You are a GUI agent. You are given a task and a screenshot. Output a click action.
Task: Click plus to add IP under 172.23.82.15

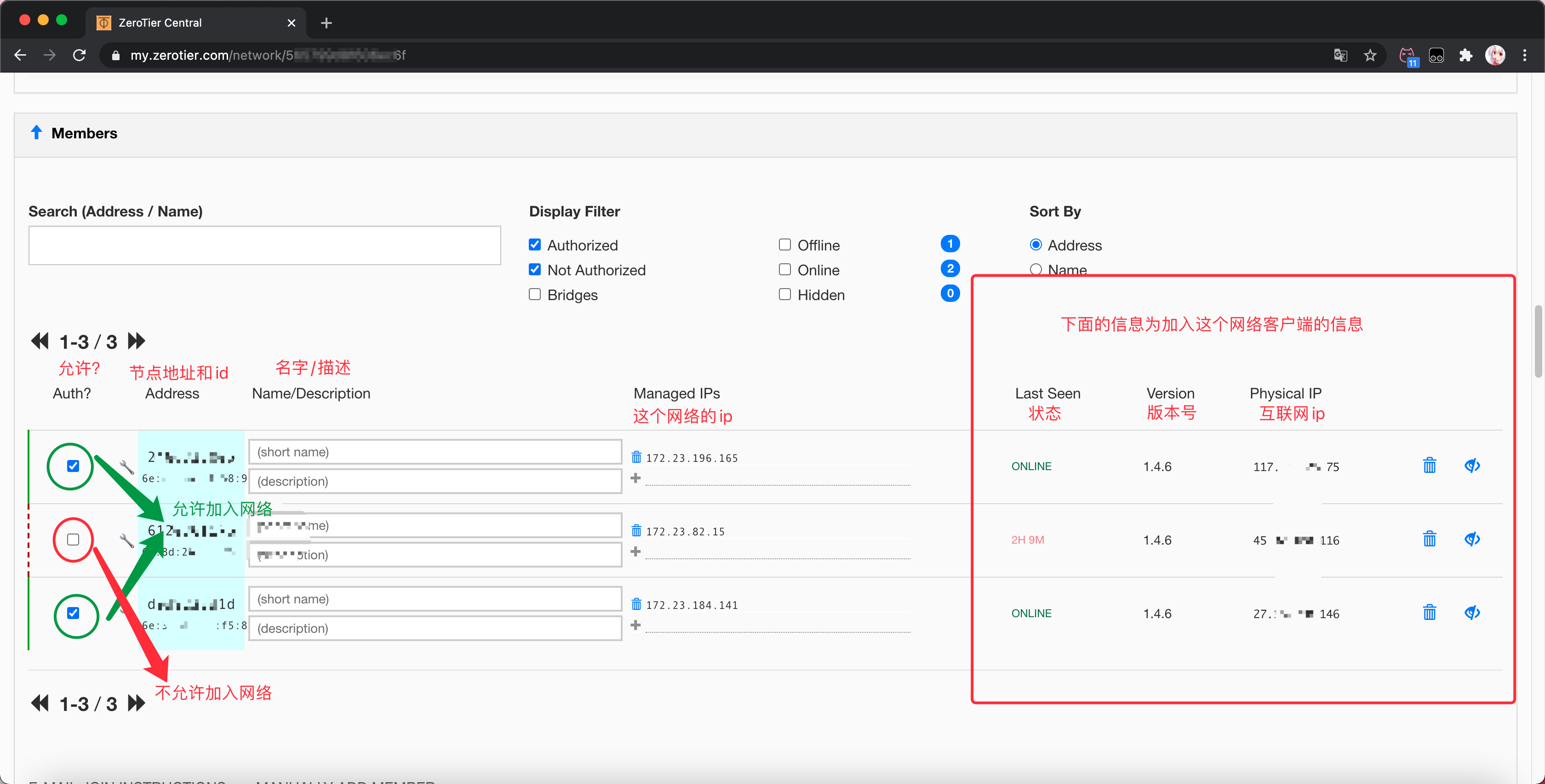[636, 552]
